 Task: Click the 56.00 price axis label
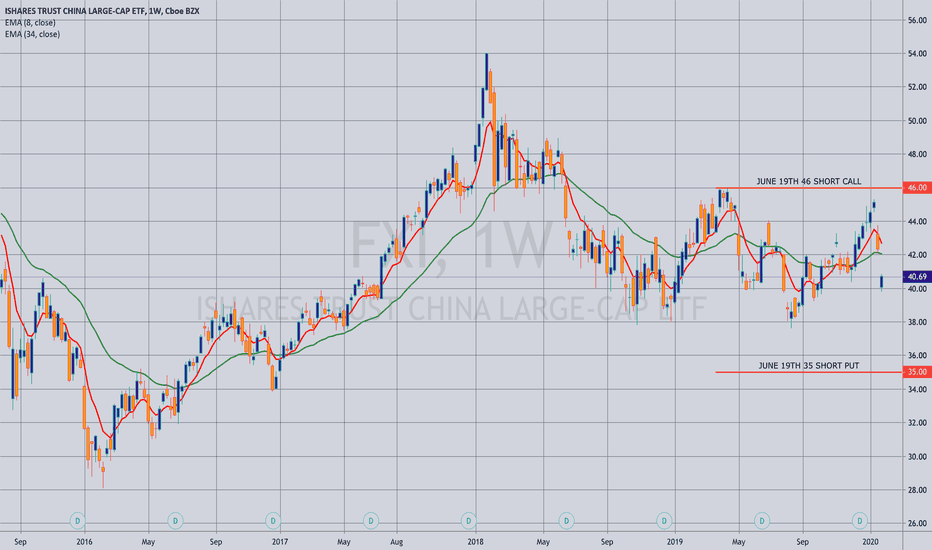click(917, 20)
